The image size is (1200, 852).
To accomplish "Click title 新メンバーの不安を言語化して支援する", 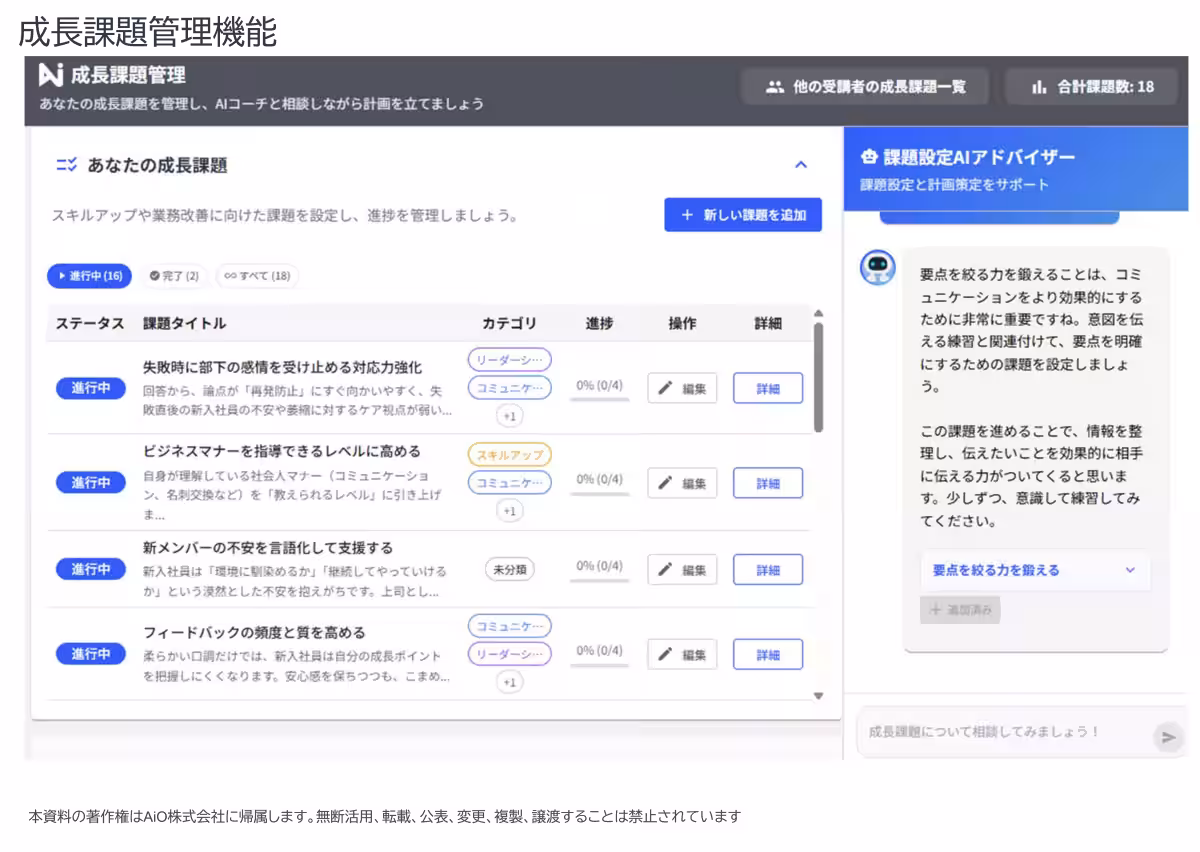I will coord(268,548).
